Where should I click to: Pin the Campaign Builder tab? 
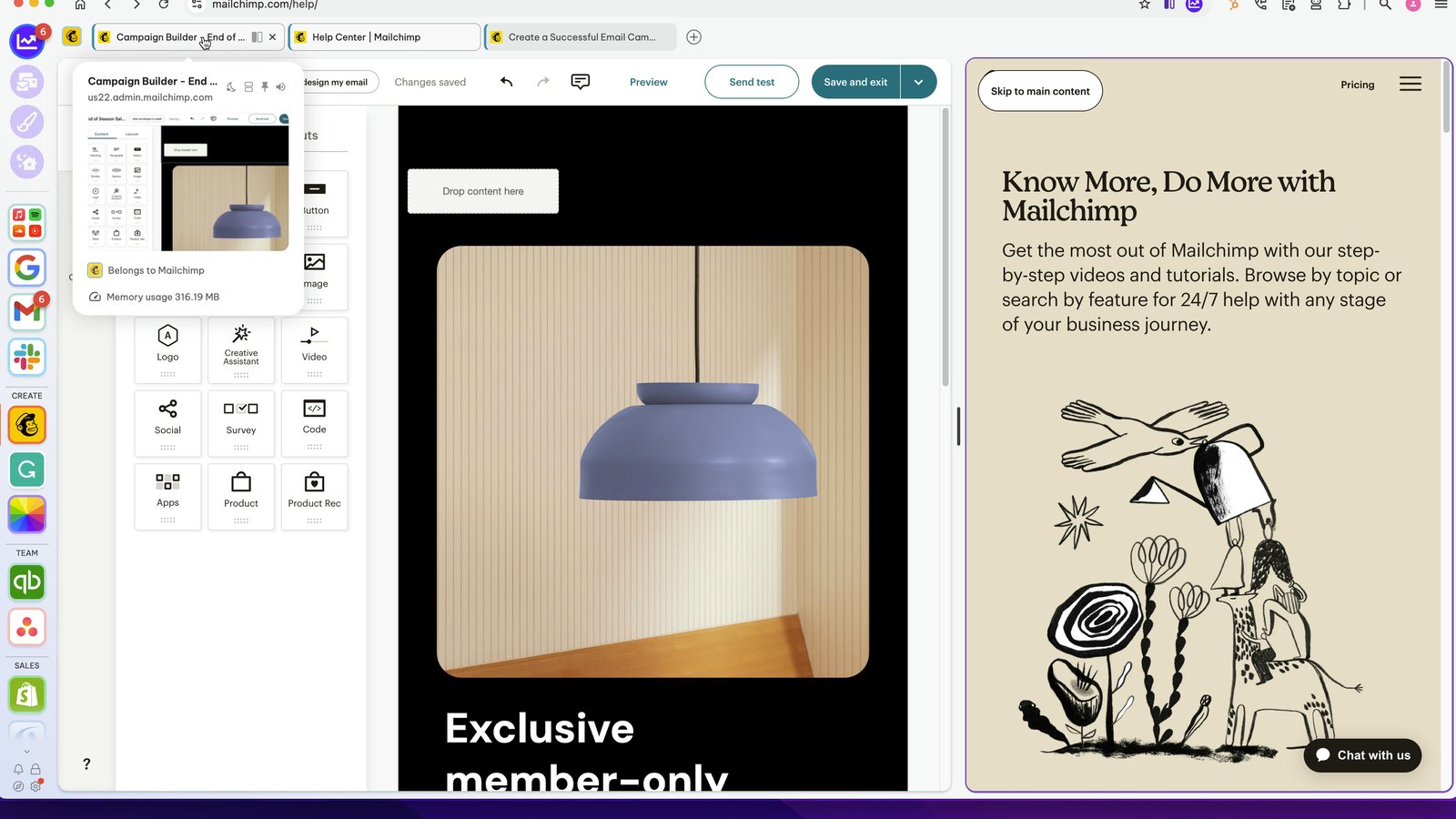tap(265, 86)
